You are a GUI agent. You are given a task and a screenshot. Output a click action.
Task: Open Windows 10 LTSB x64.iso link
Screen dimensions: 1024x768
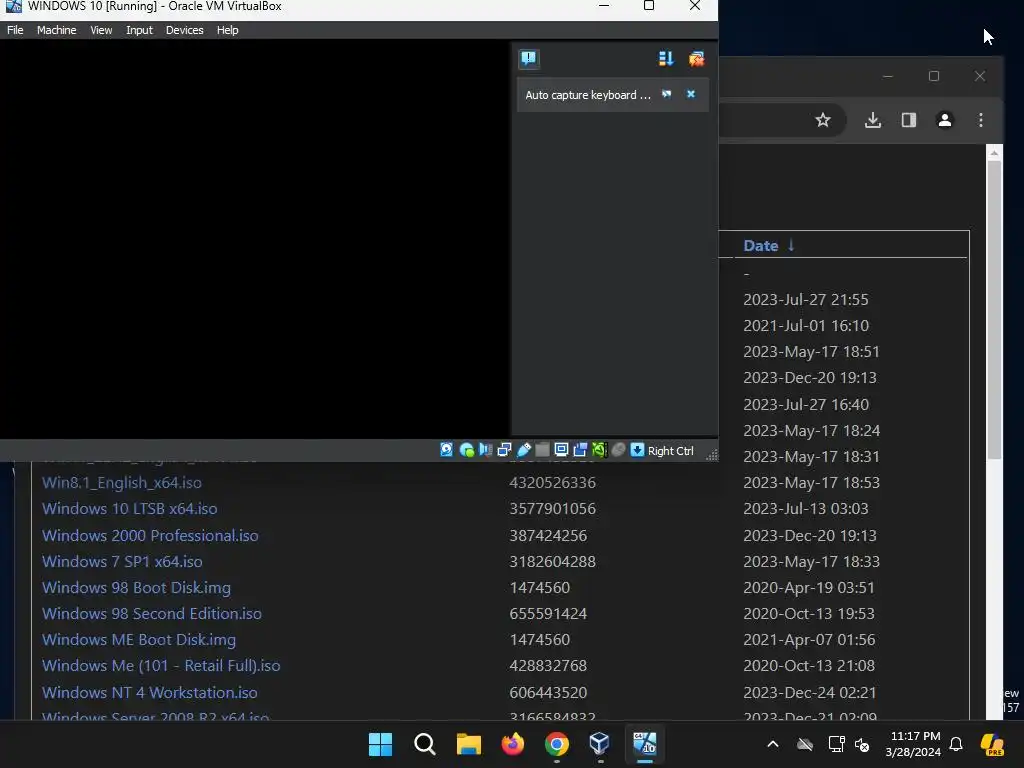point(129,509)
